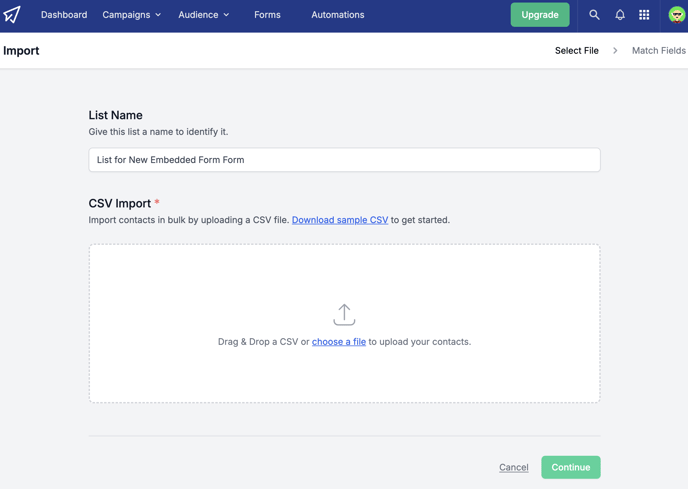688x489 pixels.
Task: Click the Download sample CSV link
Action: point(340,220)
